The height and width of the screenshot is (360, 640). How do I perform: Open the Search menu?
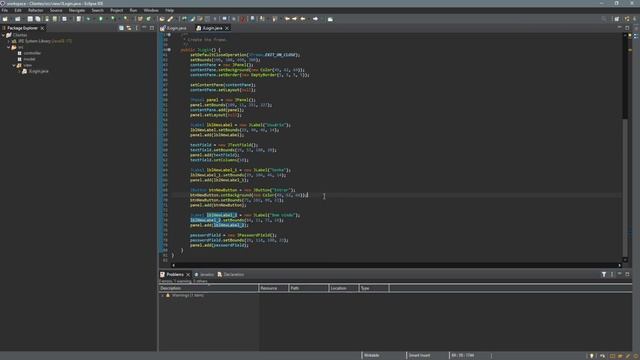tap(97, 10)
